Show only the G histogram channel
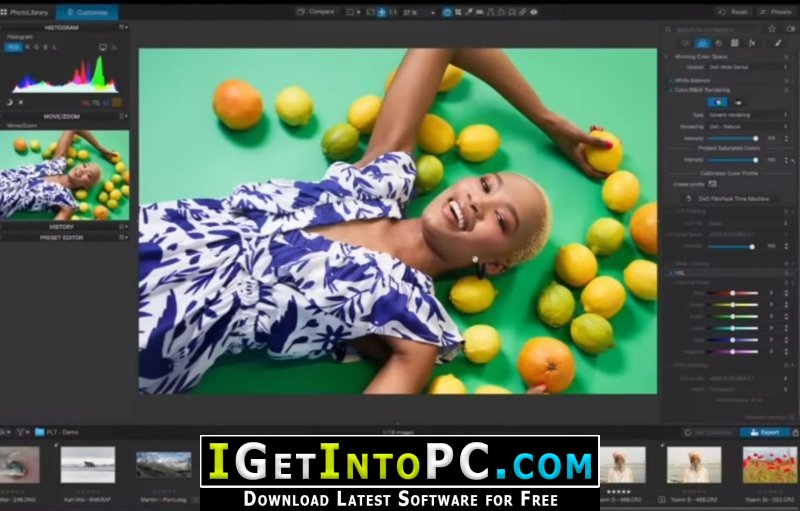This screenshot has width=800, height=511. pos(36,47)
